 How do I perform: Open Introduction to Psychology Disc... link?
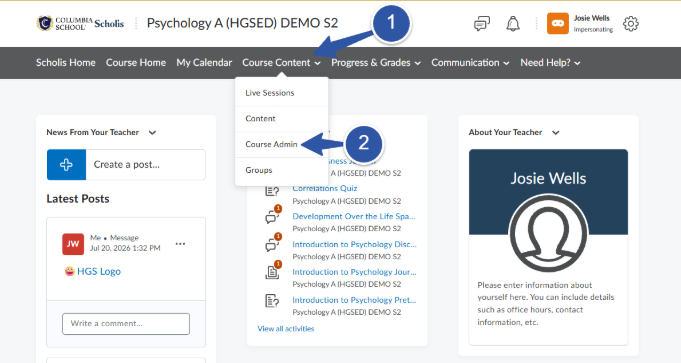354,244
